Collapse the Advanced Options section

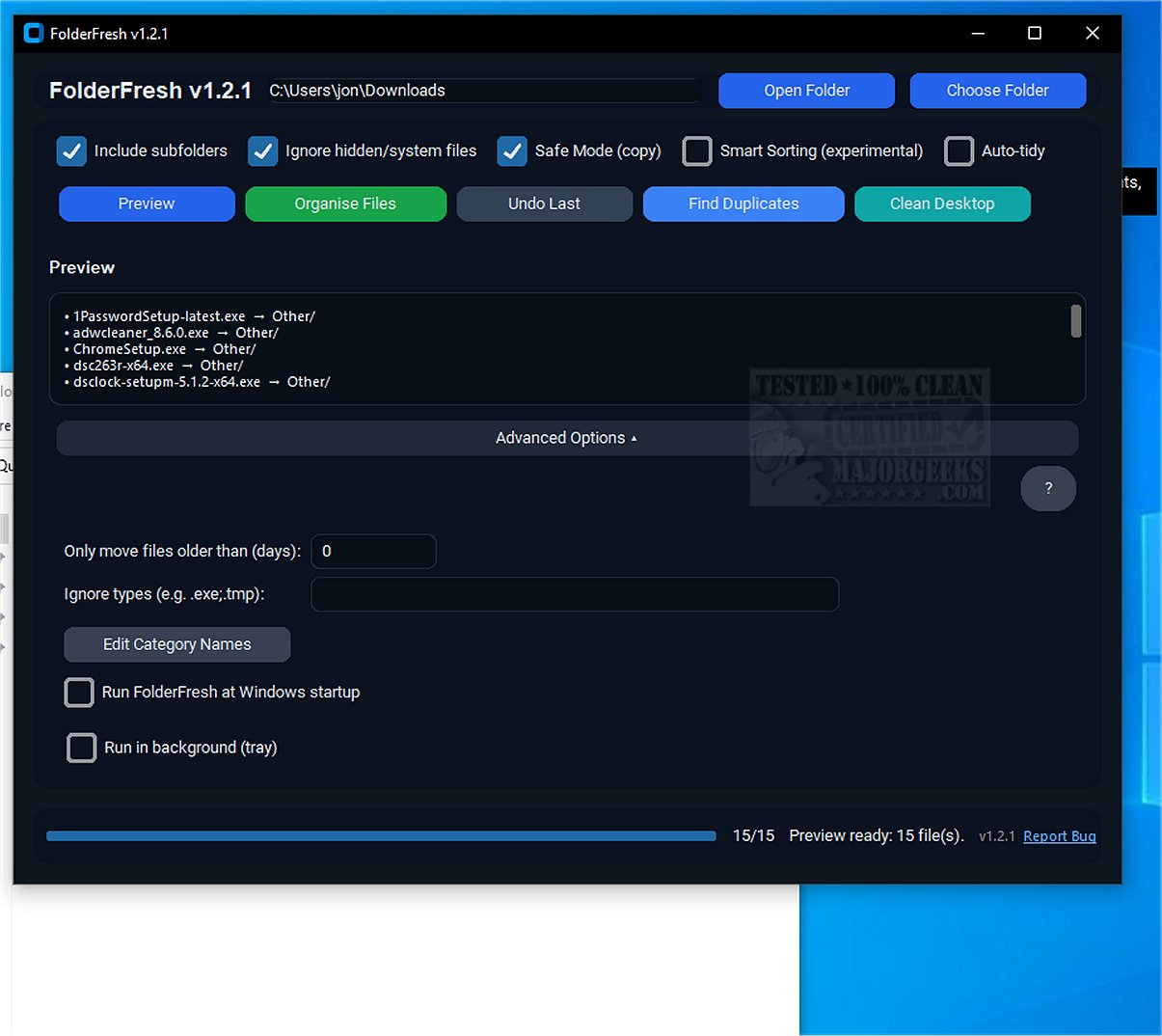click(x=566, y=438)
